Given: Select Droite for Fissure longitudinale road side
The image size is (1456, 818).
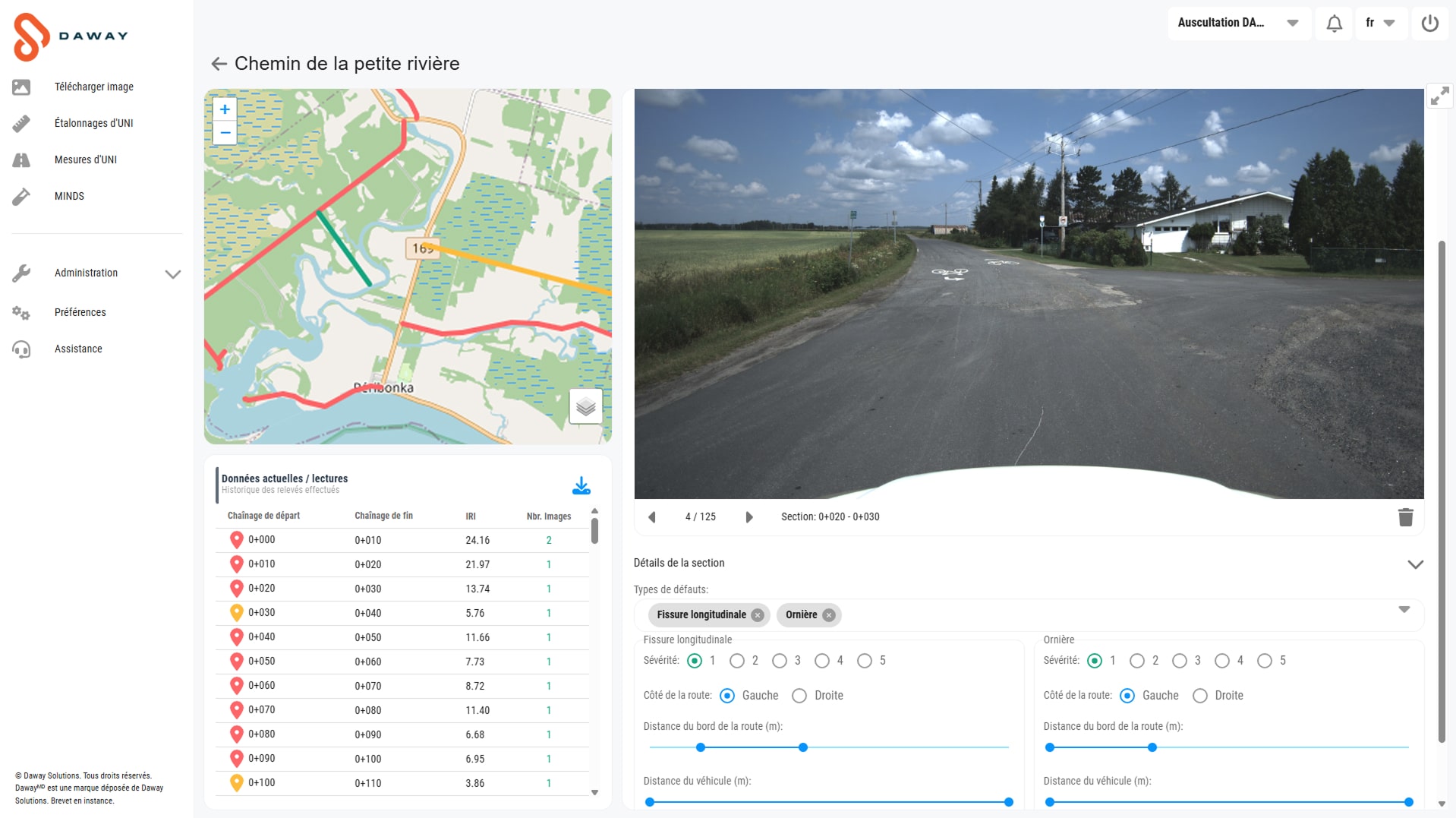Looking at the screenshot, I should point(799,696).
